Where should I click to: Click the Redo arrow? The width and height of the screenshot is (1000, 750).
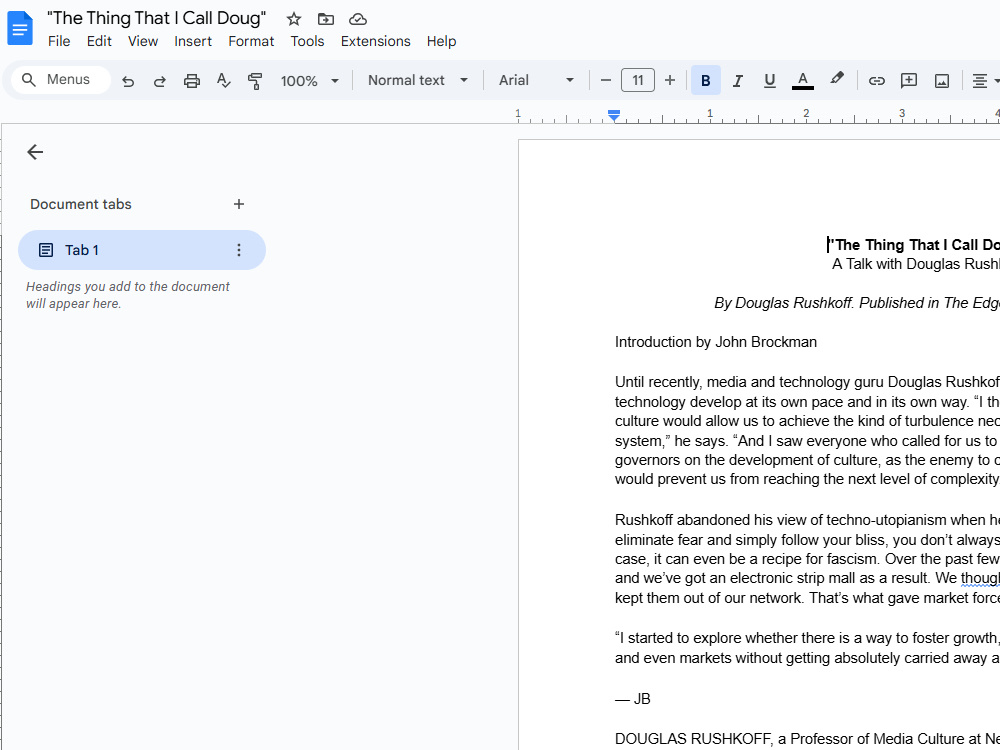pyautogui.click(x=160, y=81)
